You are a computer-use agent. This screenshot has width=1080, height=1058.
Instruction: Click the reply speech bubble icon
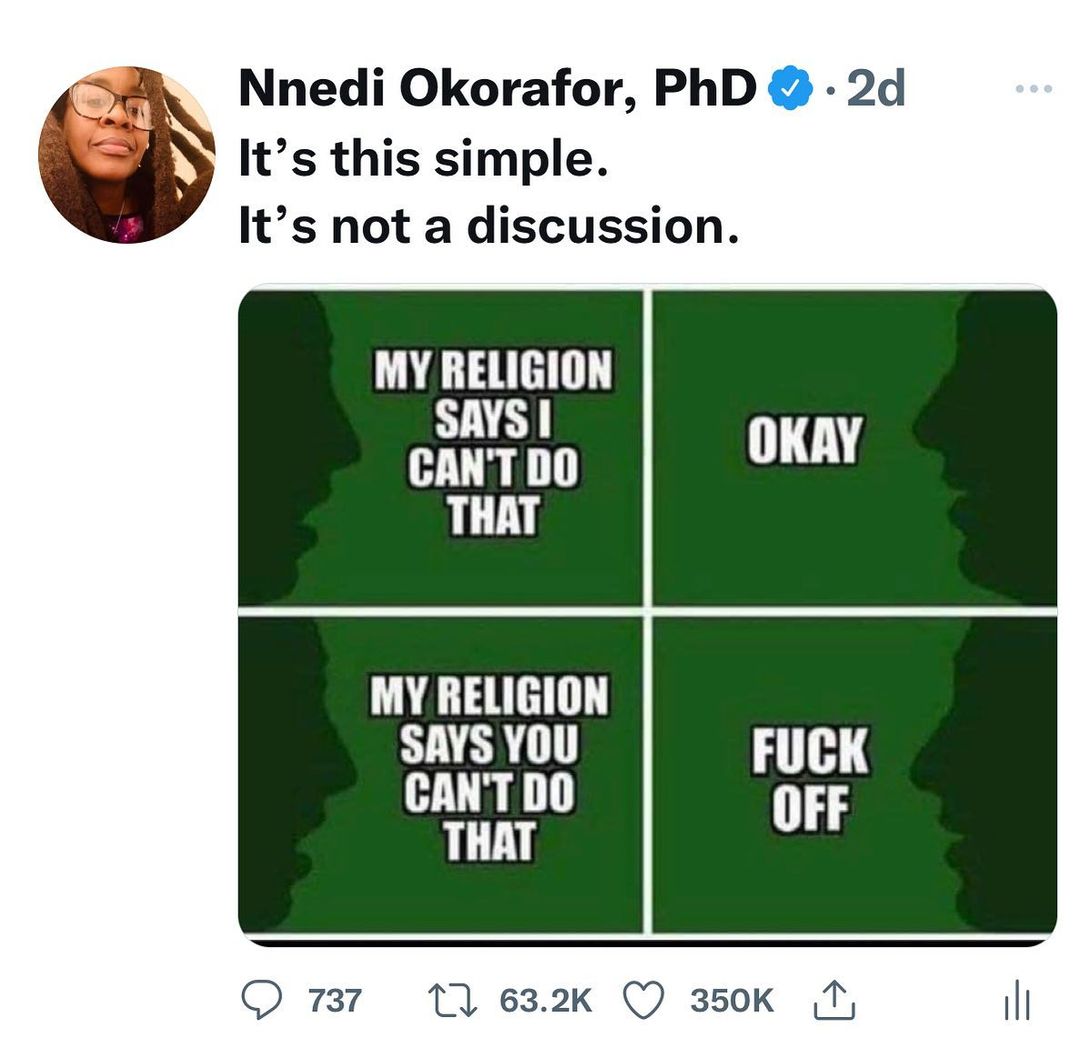263,998
